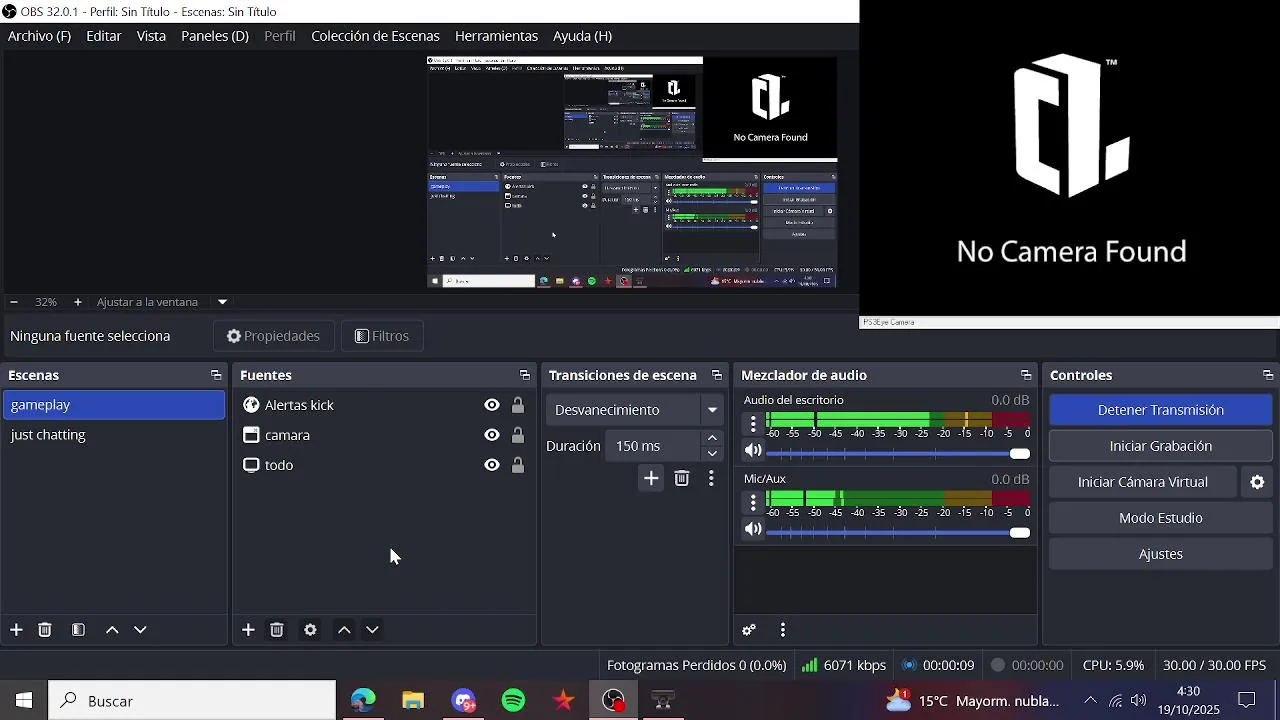Remove transition trash icon
Screen dimensions: 1280x720
point(682,479)
